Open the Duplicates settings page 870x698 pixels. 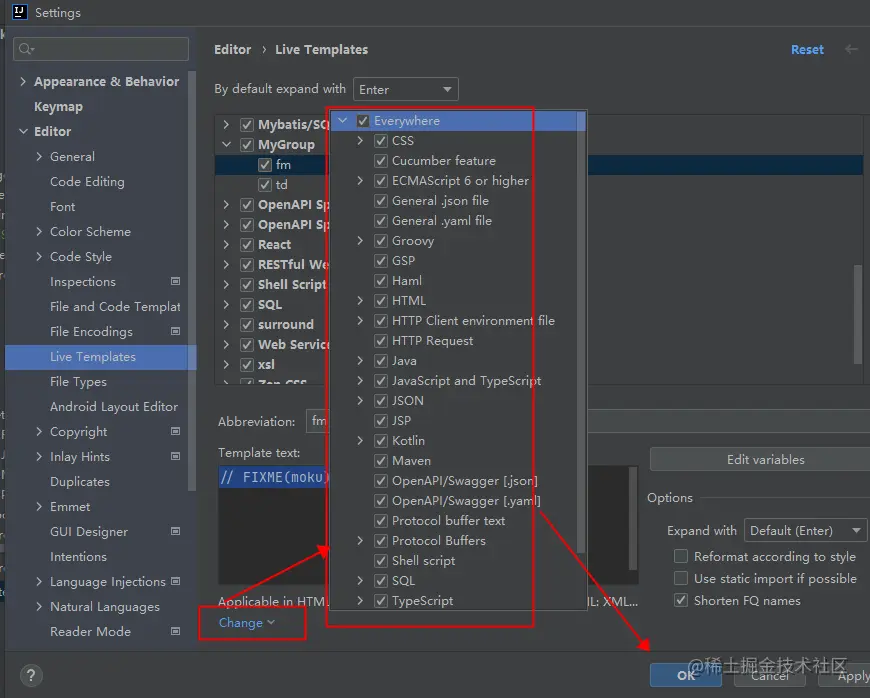(x=80, y=482)
